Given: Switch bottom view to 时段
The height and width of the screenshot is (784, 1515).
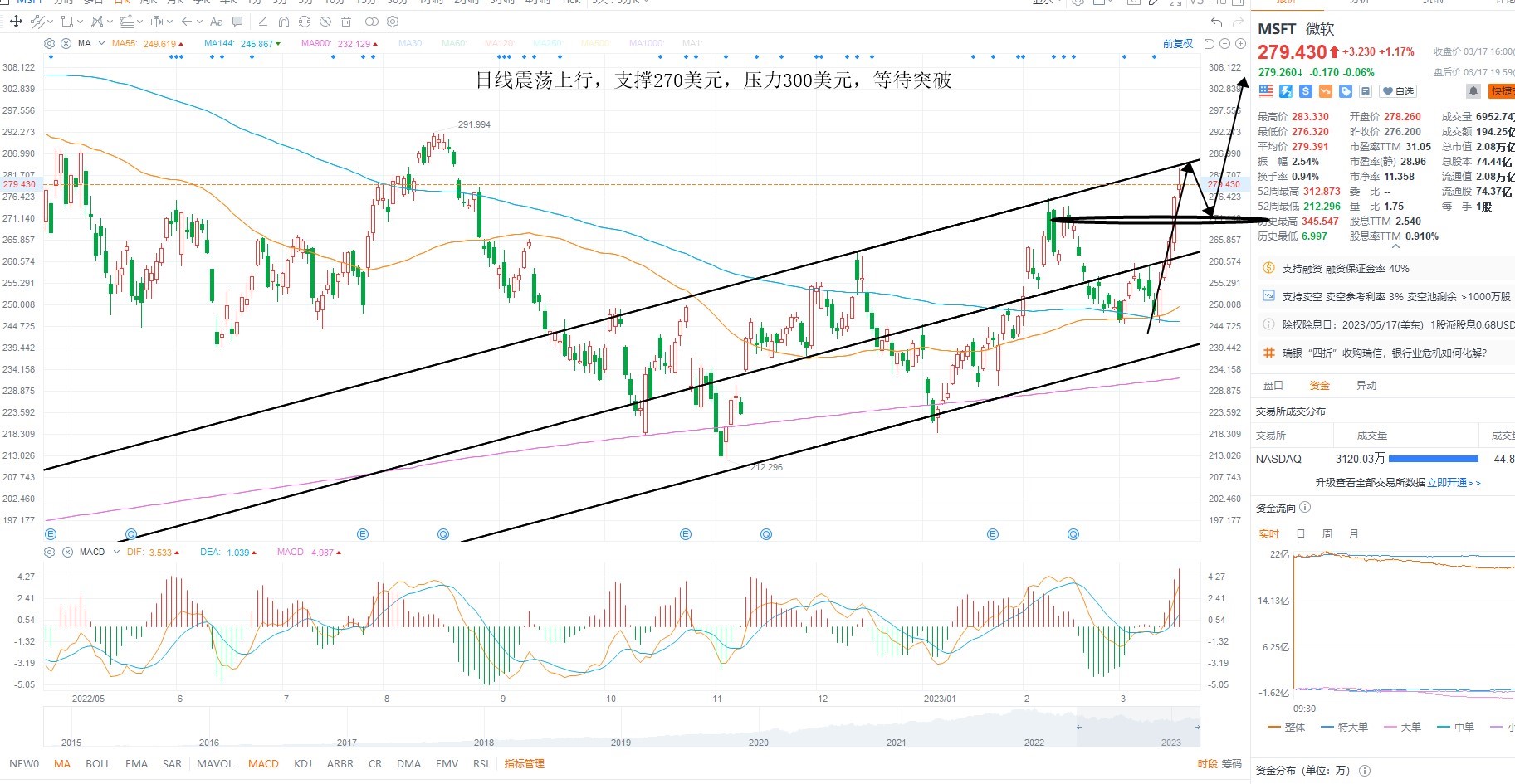Looking at the screenshot, I should (x=1207, y=764).
